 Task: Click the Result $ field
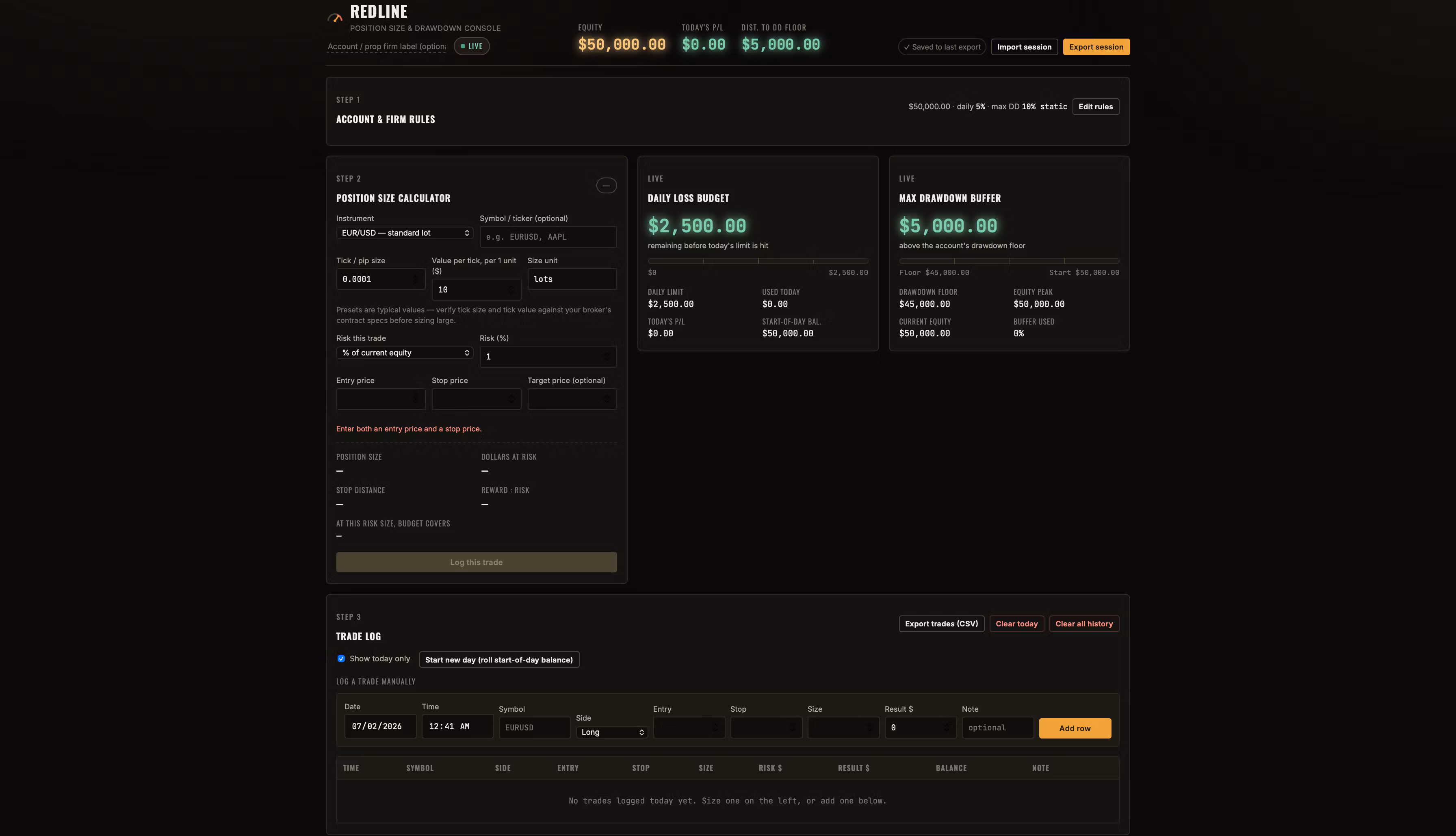(920, 728)
